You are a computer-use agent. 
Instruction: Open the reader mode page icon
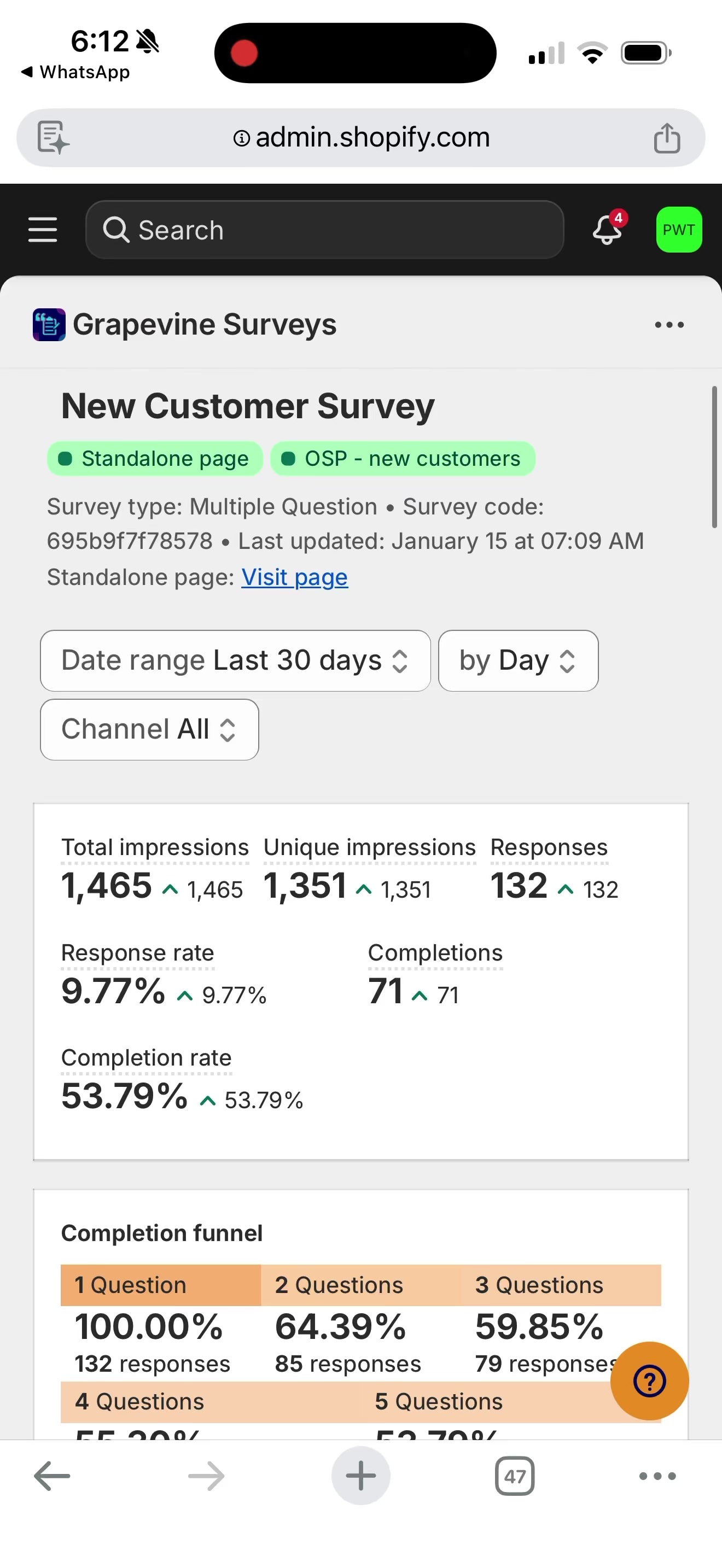tap(53, 138)
